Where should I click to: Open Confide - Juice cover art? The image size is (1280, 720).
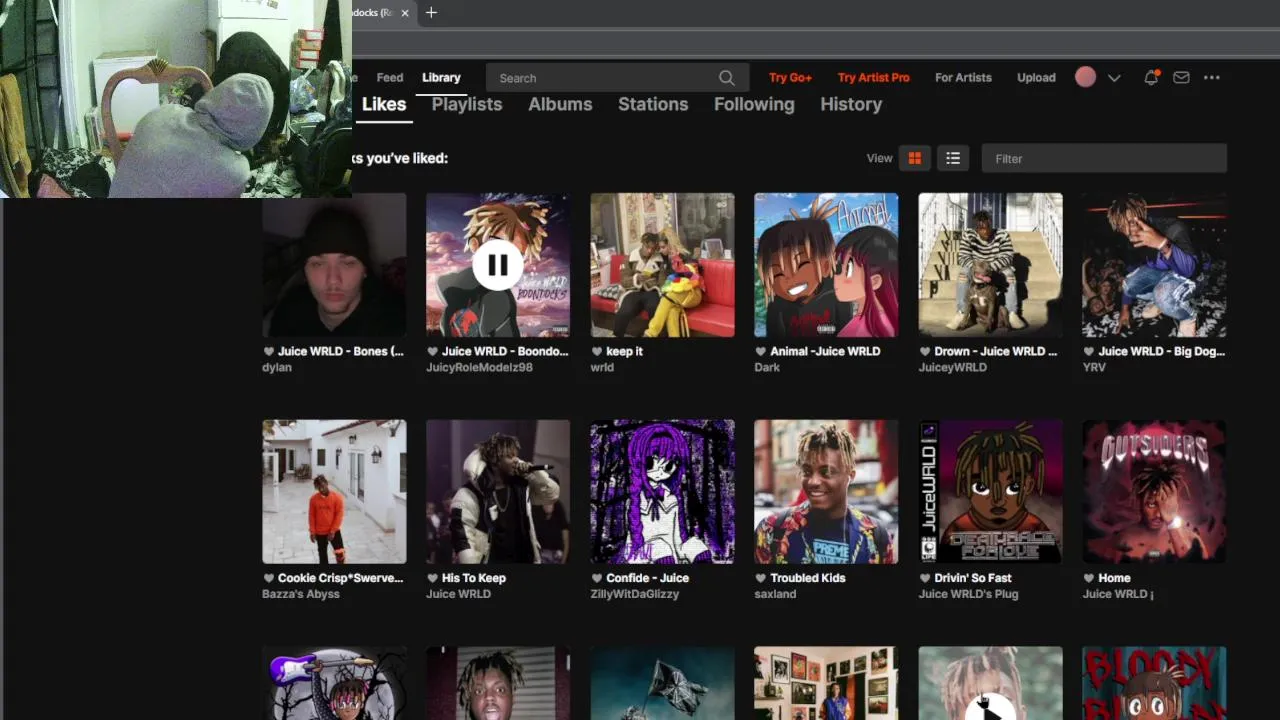(662, 492)
